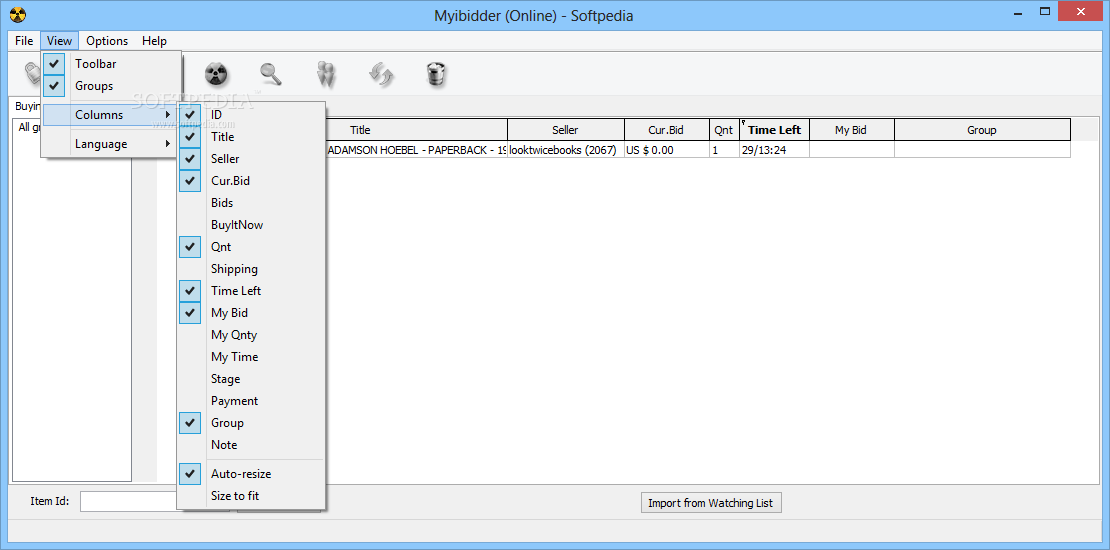
Task: Expand the Columns submenu entry
Action: [x=112, y=115]
